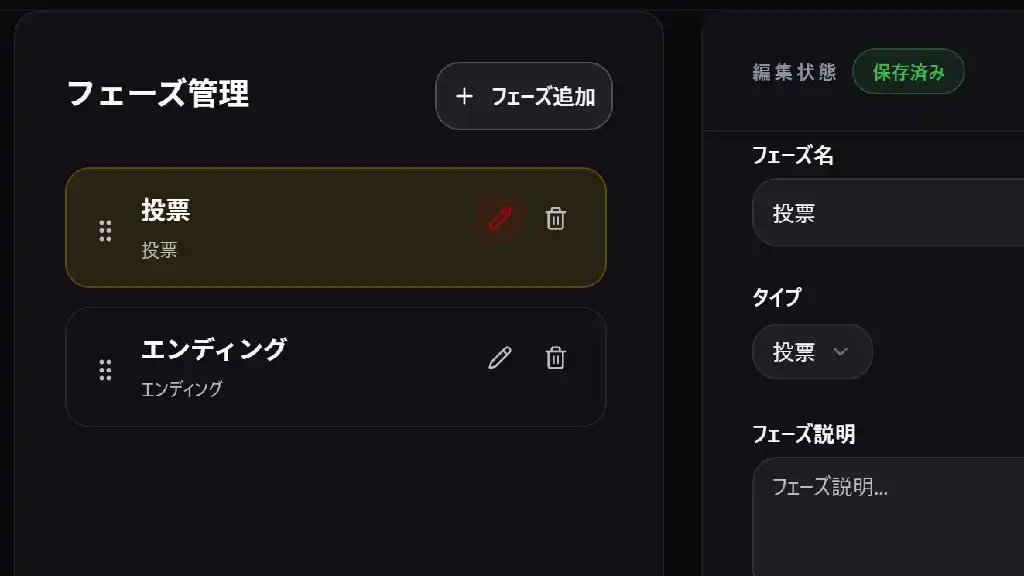Screen dimensions: 1024x576
Task: Open the タイプ dropdown showing 投票
Action: [812, 352]
